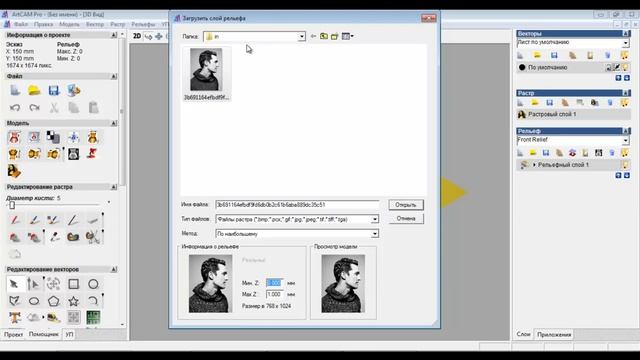The width and height of the screenshot is (640, 360).
Task: Click the Имя файла input field
Action: (x=297, y=204)
